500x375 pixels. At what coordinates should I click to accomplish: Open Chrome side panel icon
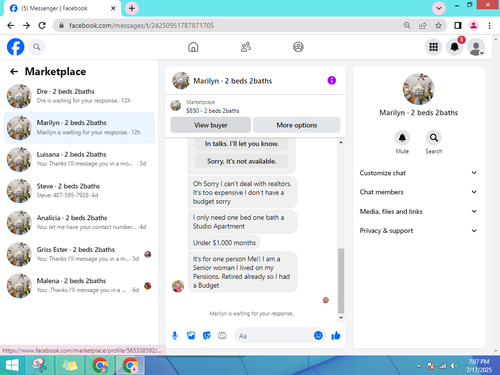(x=458, y=25)
